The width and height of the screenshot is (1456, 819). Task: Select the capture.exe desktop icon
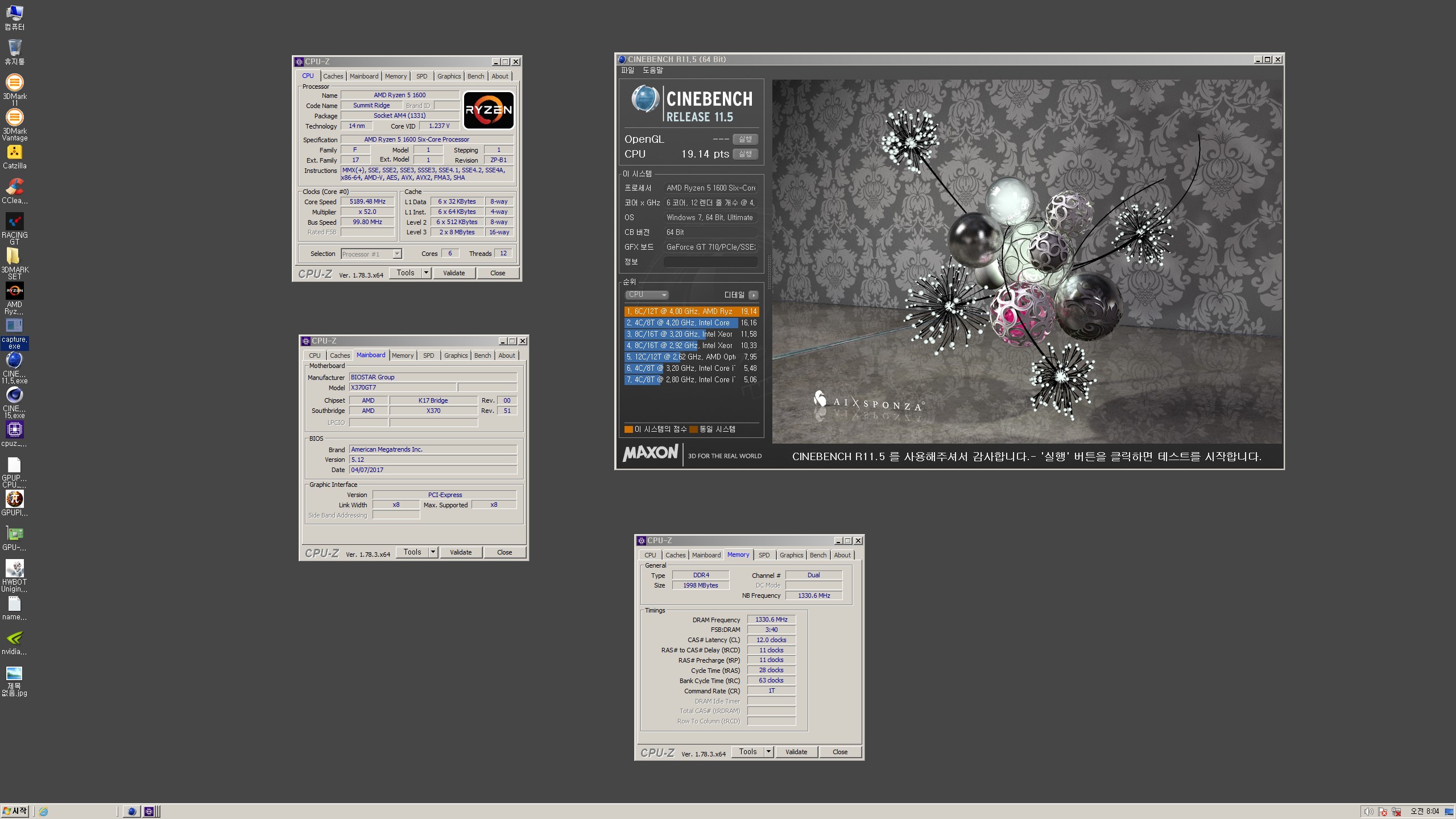tap(14, 334)
